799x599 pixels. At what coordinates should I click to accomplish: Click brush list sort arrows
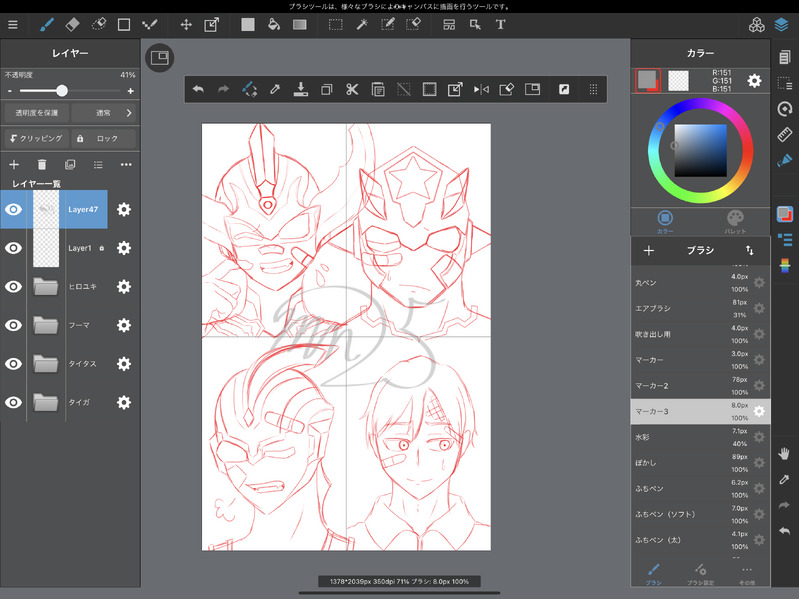click(x=750, y=250)
